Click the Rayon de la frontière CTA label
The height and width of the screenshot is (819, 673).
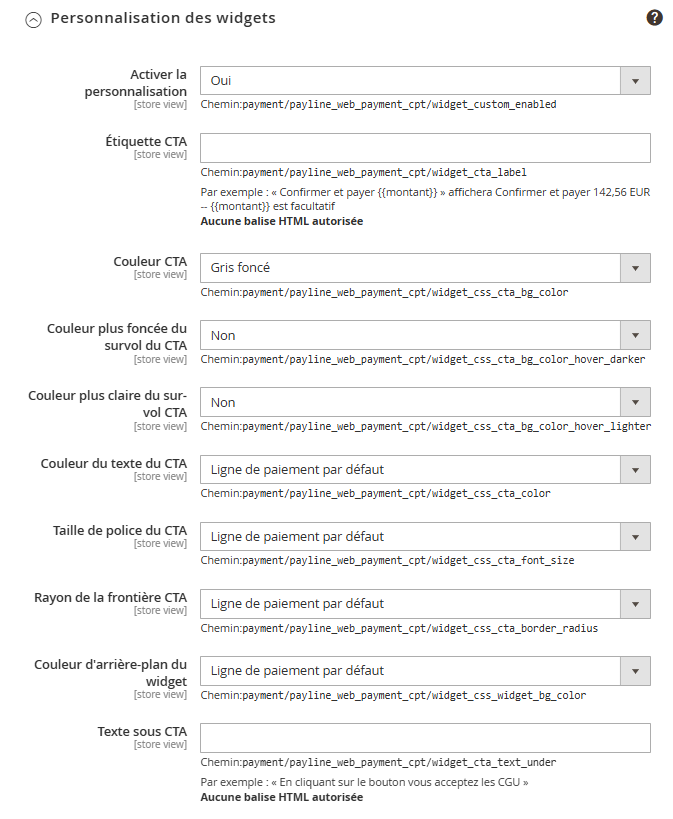110,597
